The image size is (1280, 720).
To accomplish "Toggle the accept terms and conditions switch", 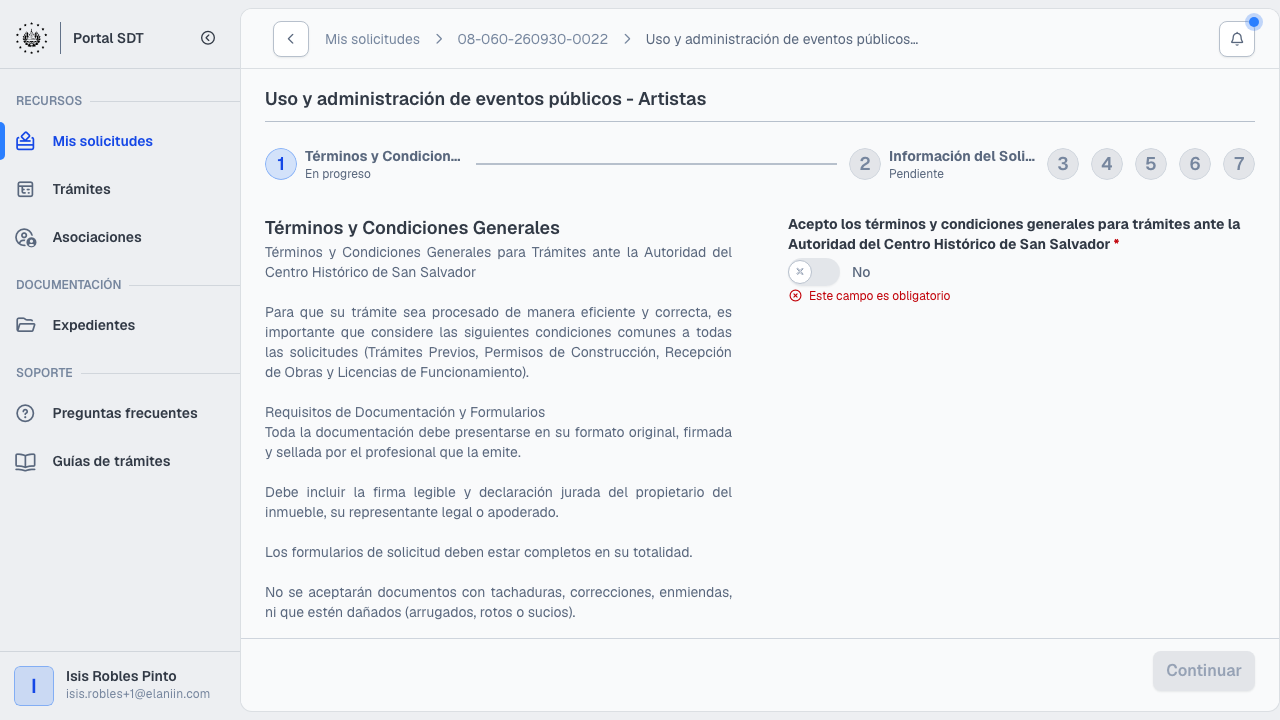I will tap(814, 272).
